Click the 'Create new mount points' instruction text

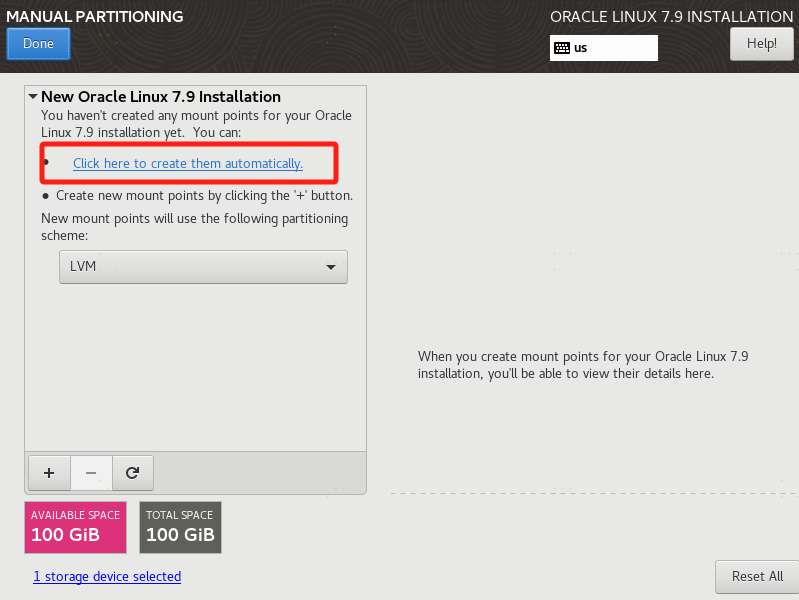(x=204, y=196)
